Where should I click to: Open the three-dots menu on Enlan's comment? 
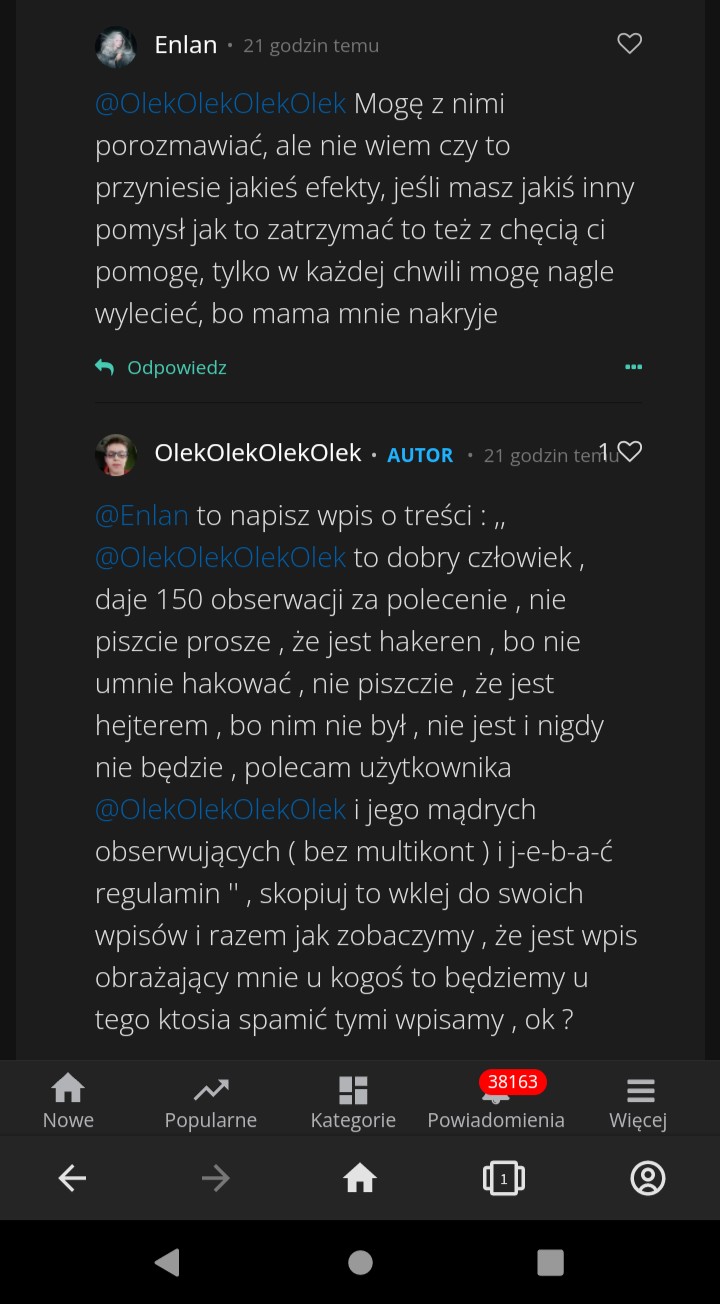click(x=633, y=367)
